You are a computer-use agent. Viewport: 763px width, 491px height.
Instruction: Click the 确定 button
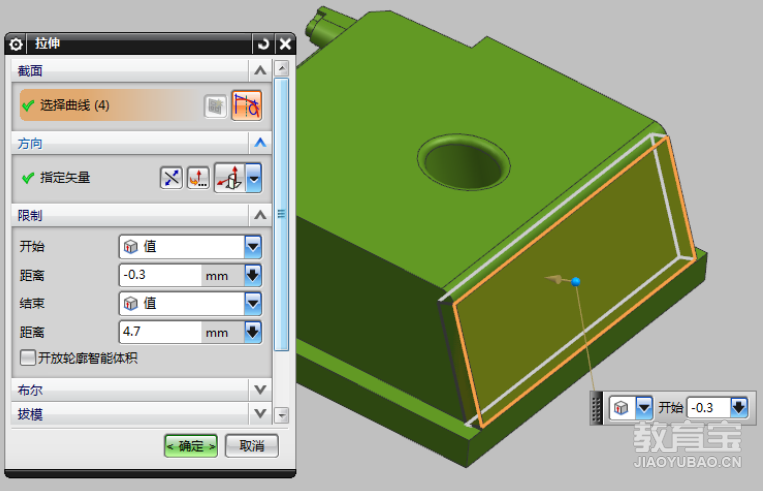tap(191, 446)
